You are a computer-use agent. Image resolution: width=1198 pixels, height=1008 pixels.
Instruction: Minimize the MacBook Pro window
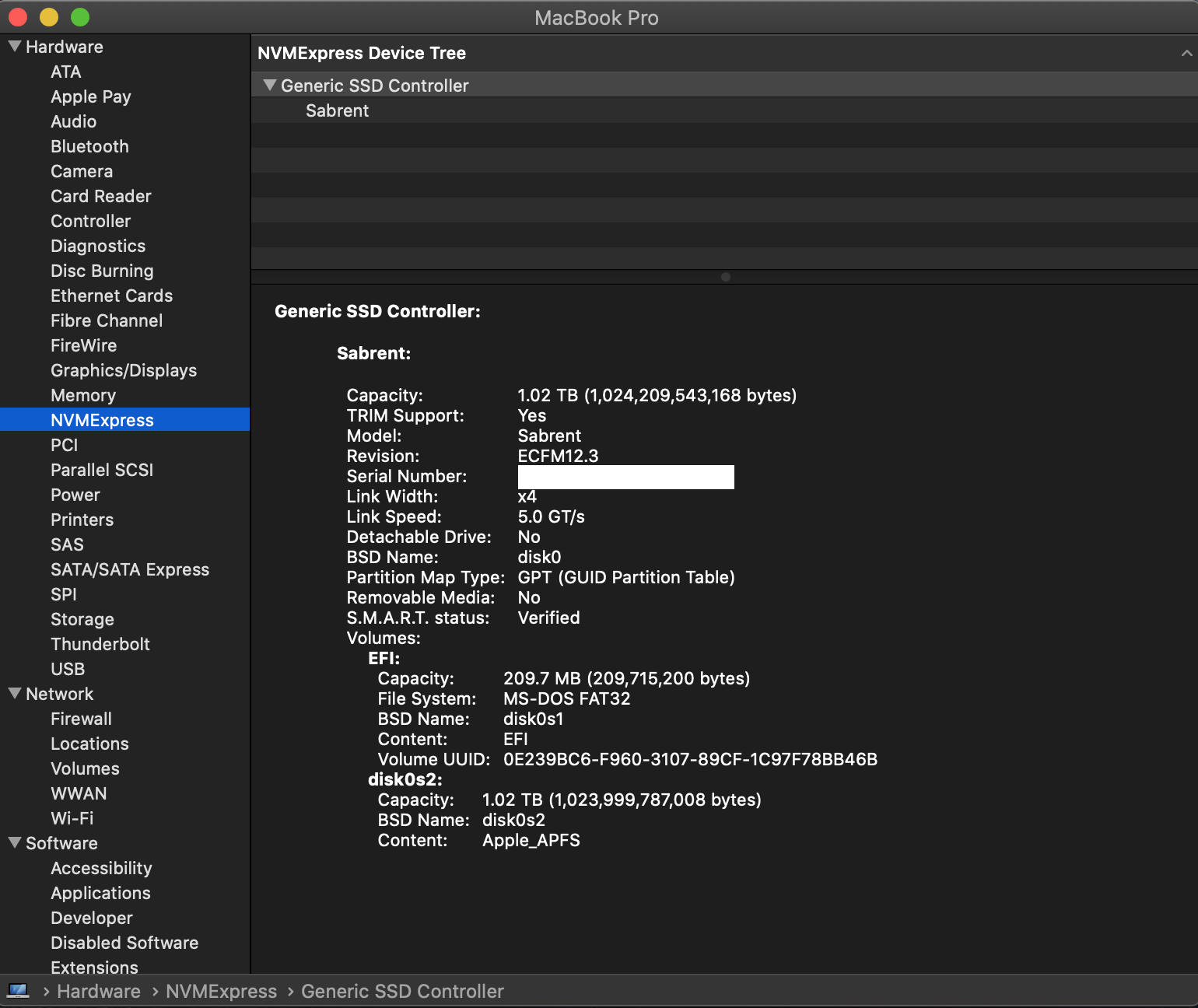point(48,16)
